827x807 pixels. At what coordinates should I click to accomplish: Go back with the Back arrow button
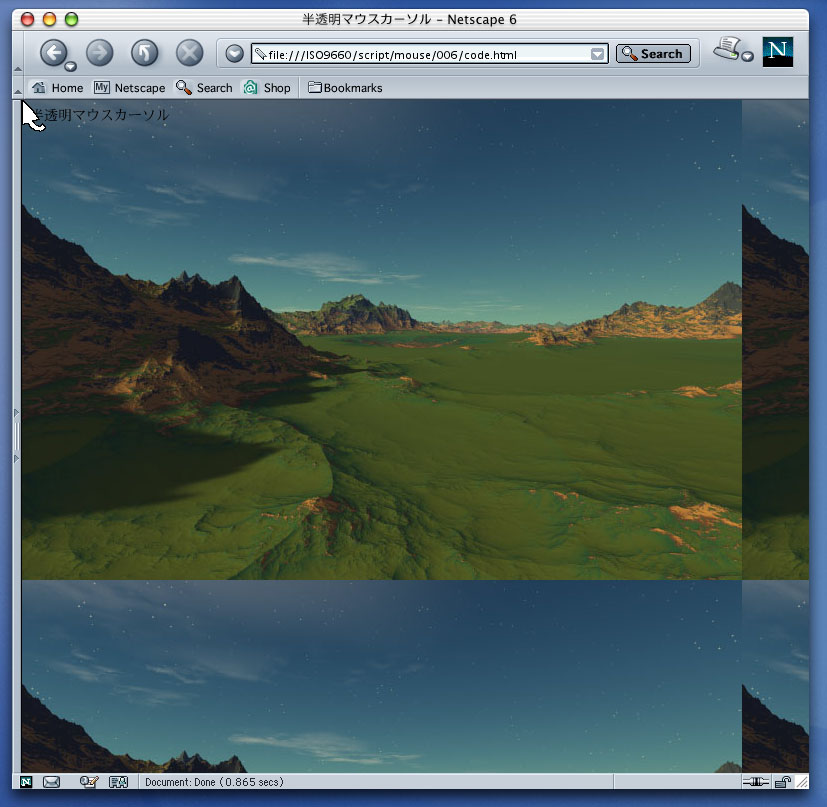pos(53,52)
